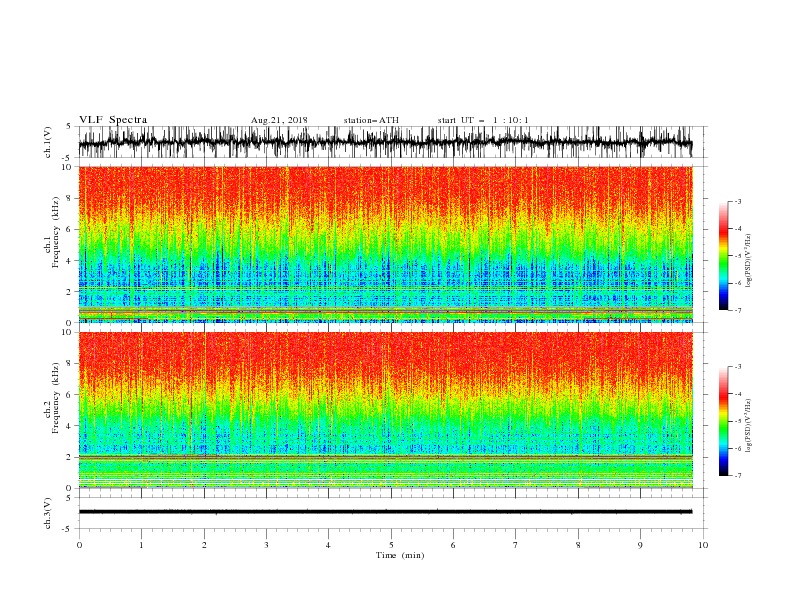
Task: Click the "2" kHz tick of ch.2 frequency axis
Action: coord(70,457)
